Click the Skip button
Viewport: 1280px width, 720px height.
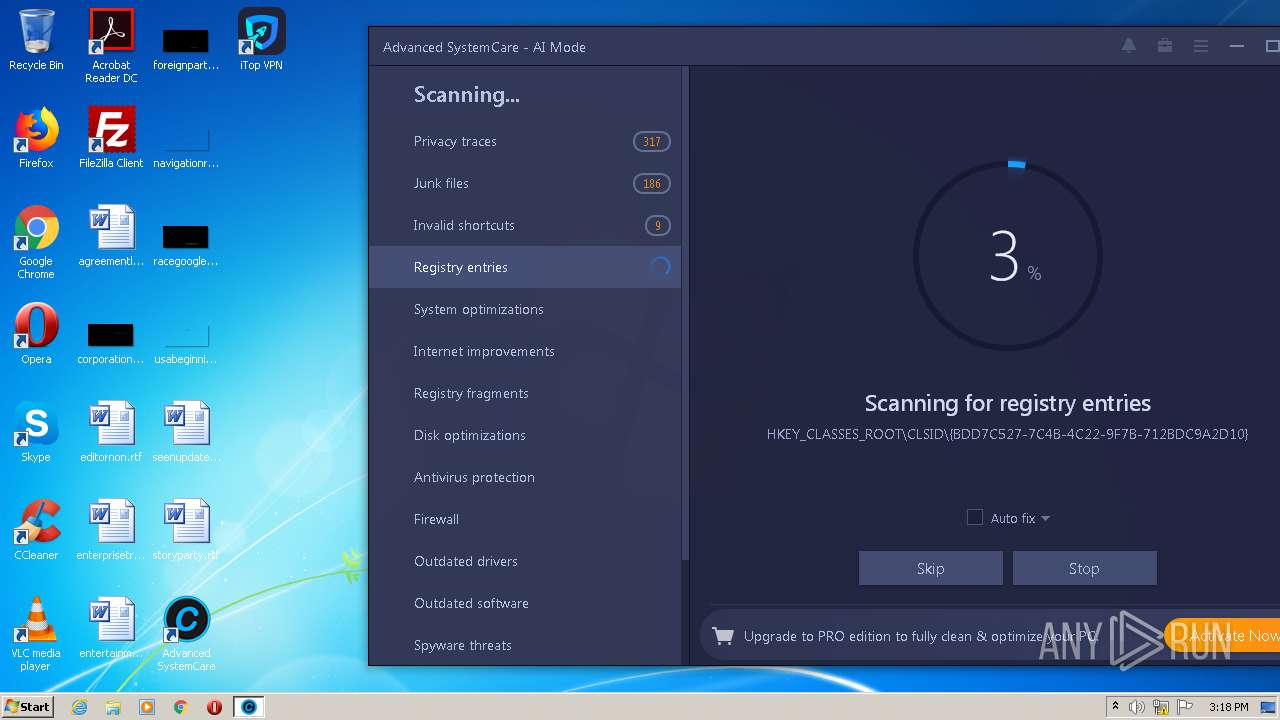(x=930, y=568)
